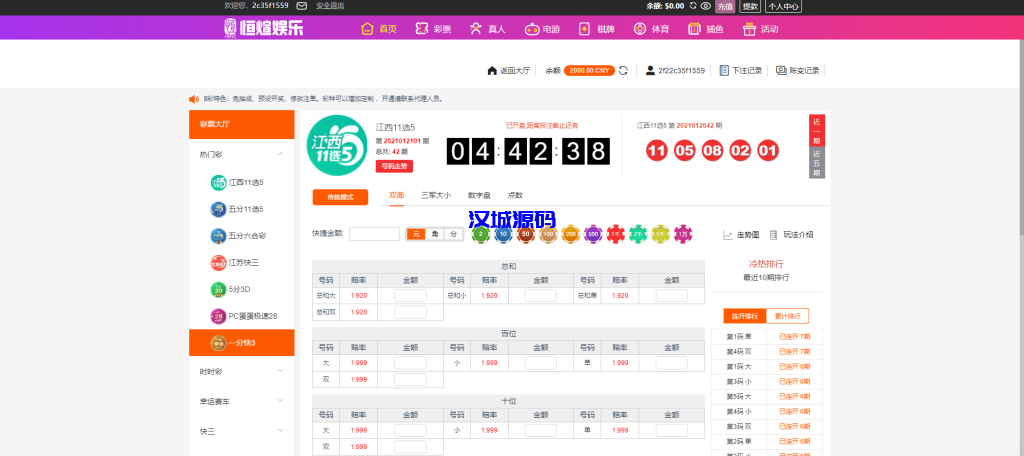Select 江苏快三 game icon in sidebar

tap(218, 263)
